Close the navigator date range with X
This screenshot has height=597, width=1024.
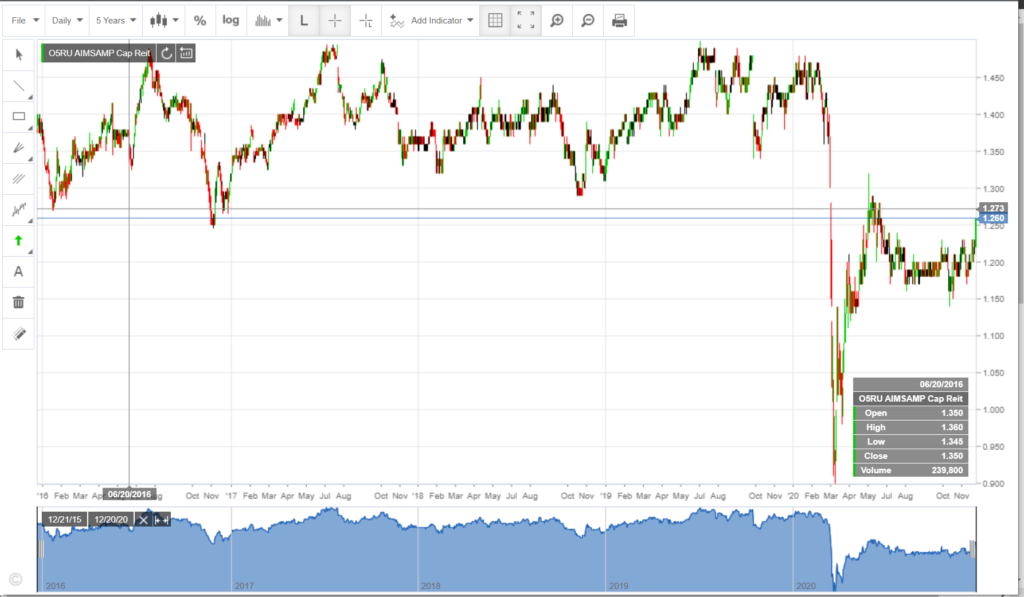pos(144,520)
